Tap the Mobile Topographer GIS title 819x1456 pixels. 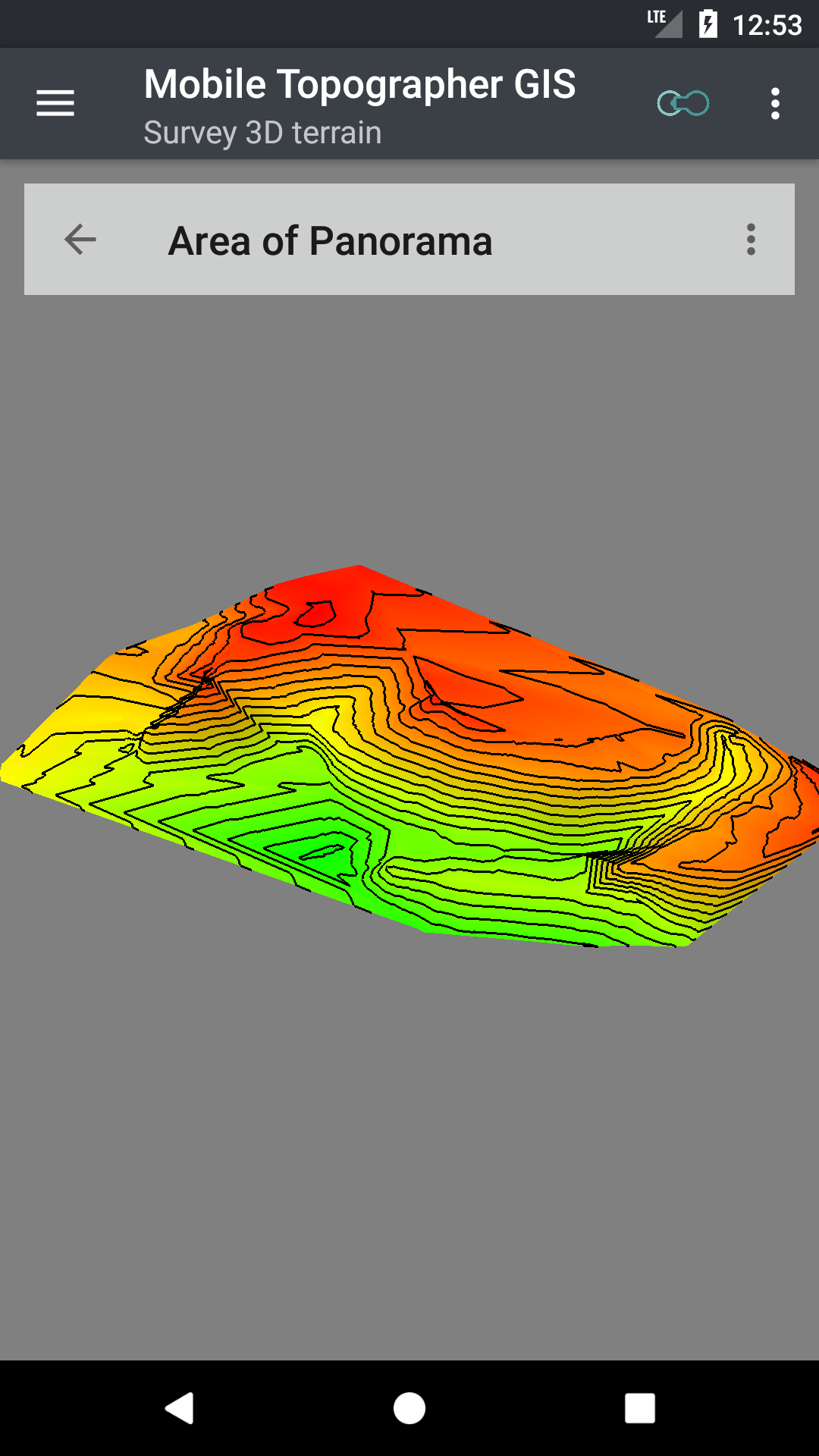[x=360, y=84]
